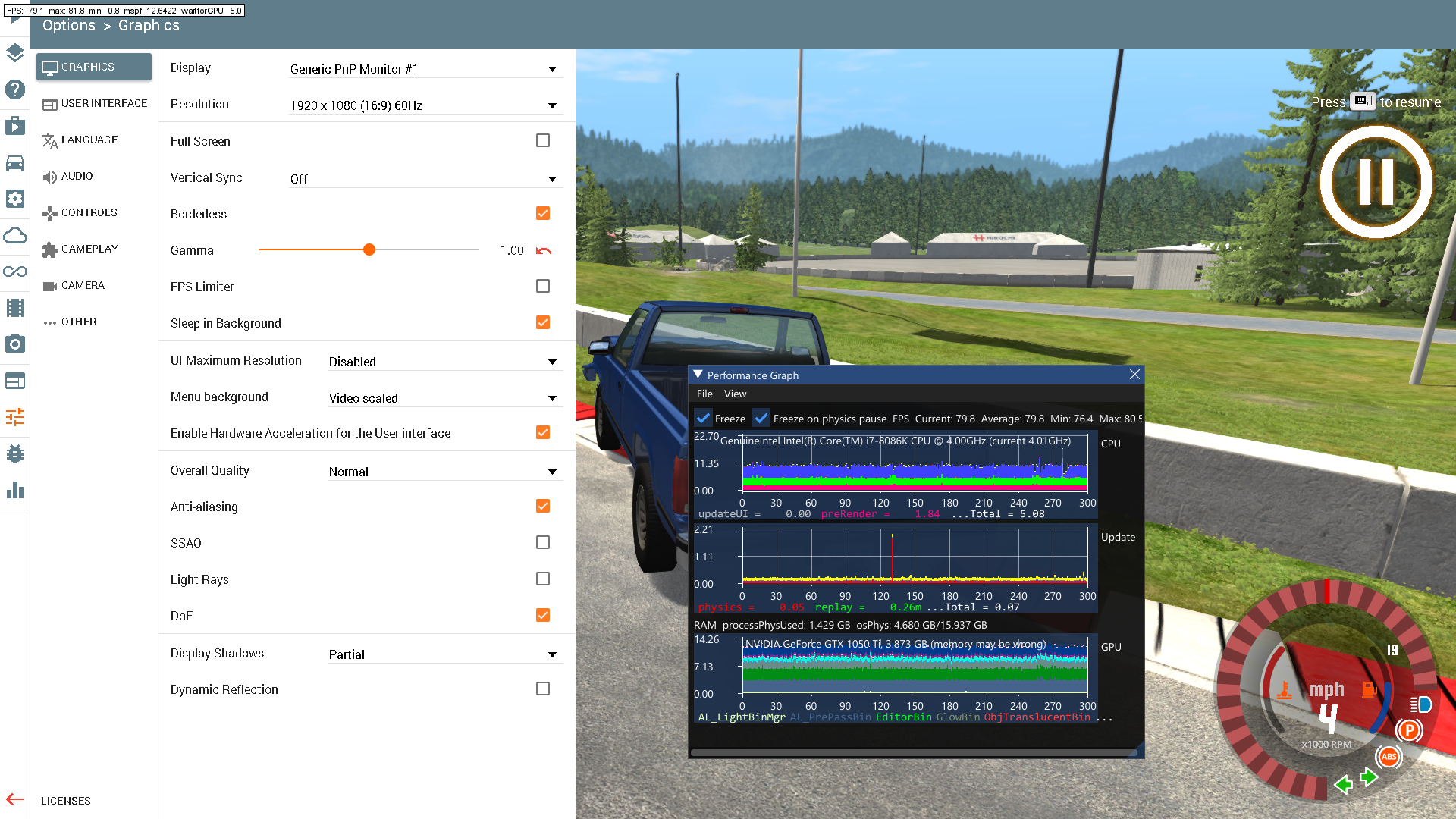Open the environment cloud icon
1456x819 pixels.
pos(15,235)
